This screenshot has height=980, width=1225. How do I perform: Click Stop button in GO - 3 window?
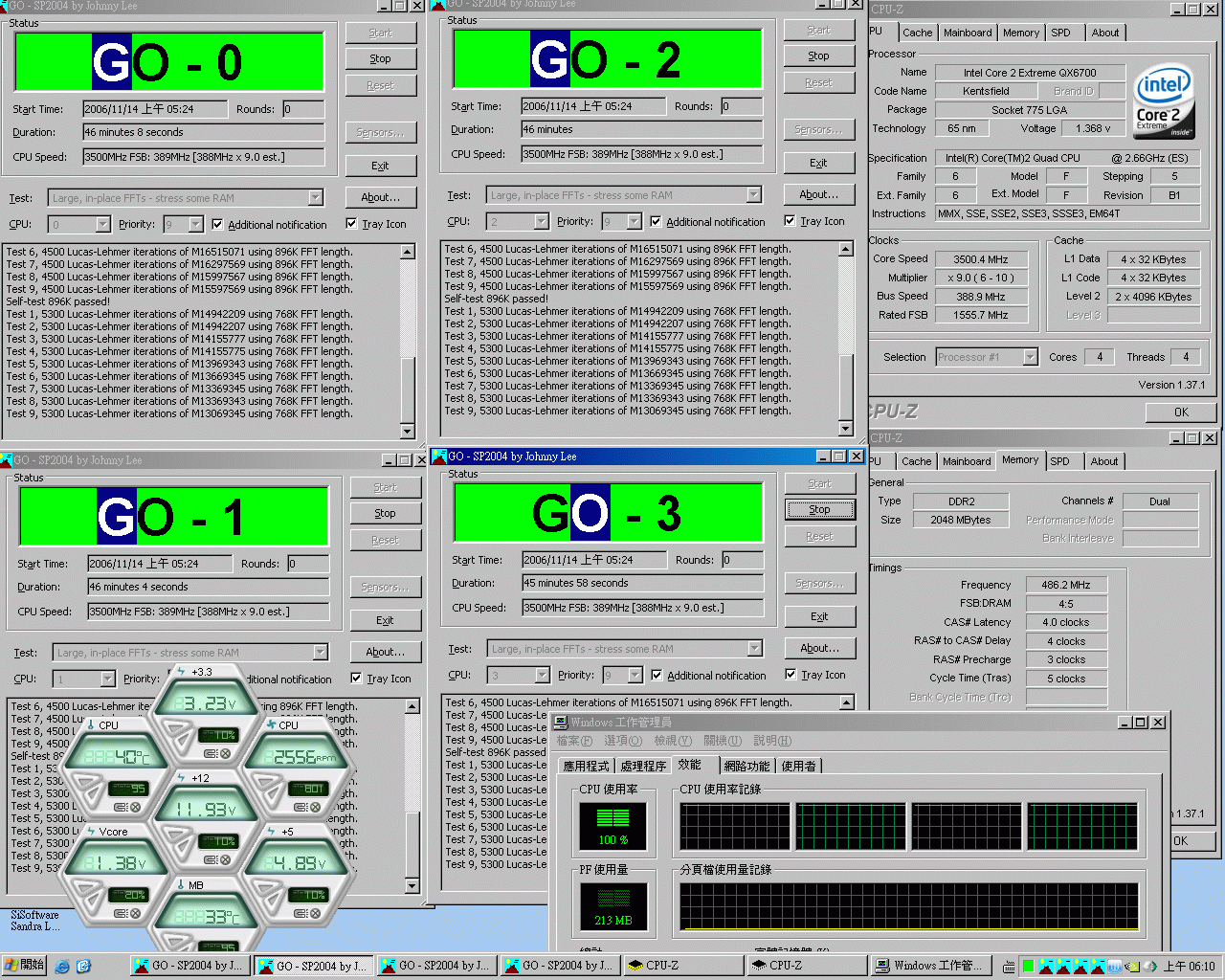coord(819,509)
